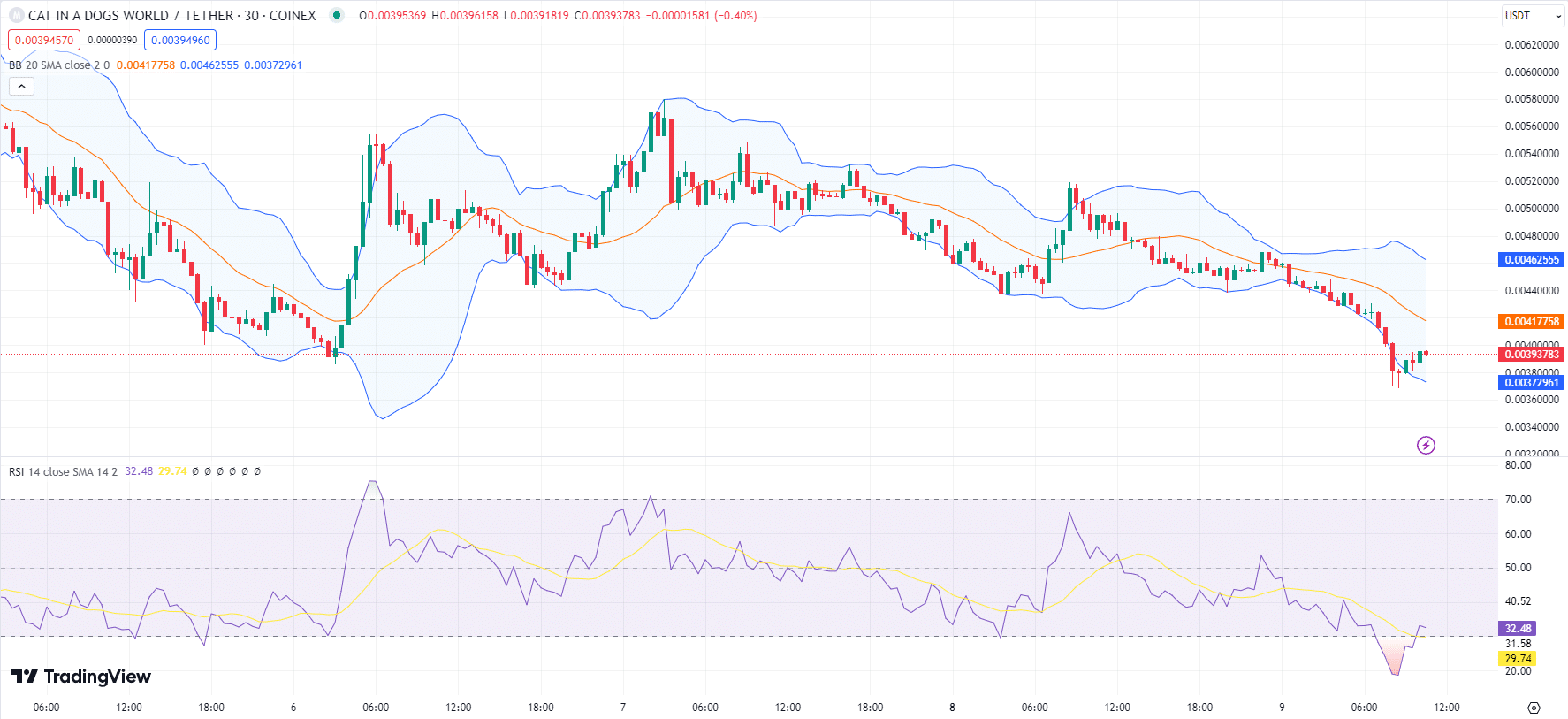Click the current price label 0.00393783 on the axis
Viewport: 1568px width, 719px height.
click(1532, 355)
